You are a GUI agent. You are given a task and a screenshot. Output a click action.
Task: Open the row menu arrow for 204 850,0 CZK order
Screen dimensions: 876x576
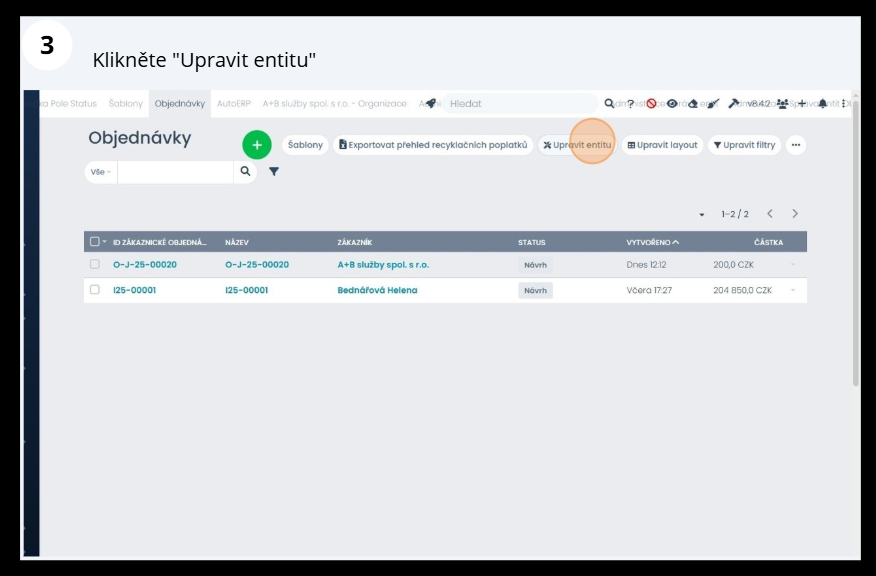click(x=793, y=290)
